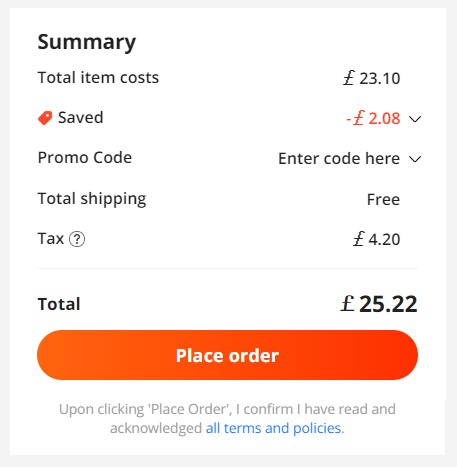Click the Enter code here text
457x467 pixels.
(339, 158)
